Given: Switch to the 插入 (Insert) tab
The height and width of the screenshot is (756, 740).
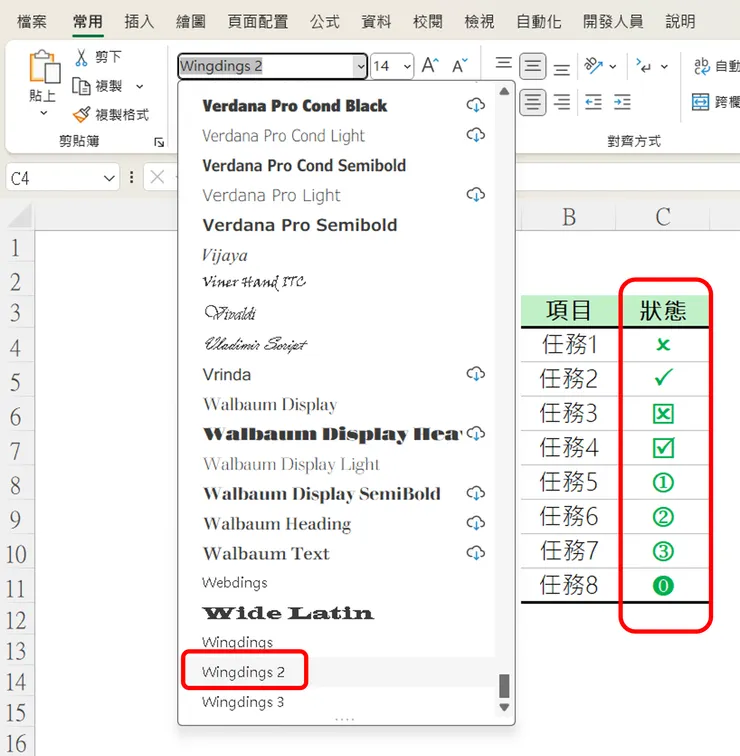Looking at the screenshot, I should pos(139,22).
